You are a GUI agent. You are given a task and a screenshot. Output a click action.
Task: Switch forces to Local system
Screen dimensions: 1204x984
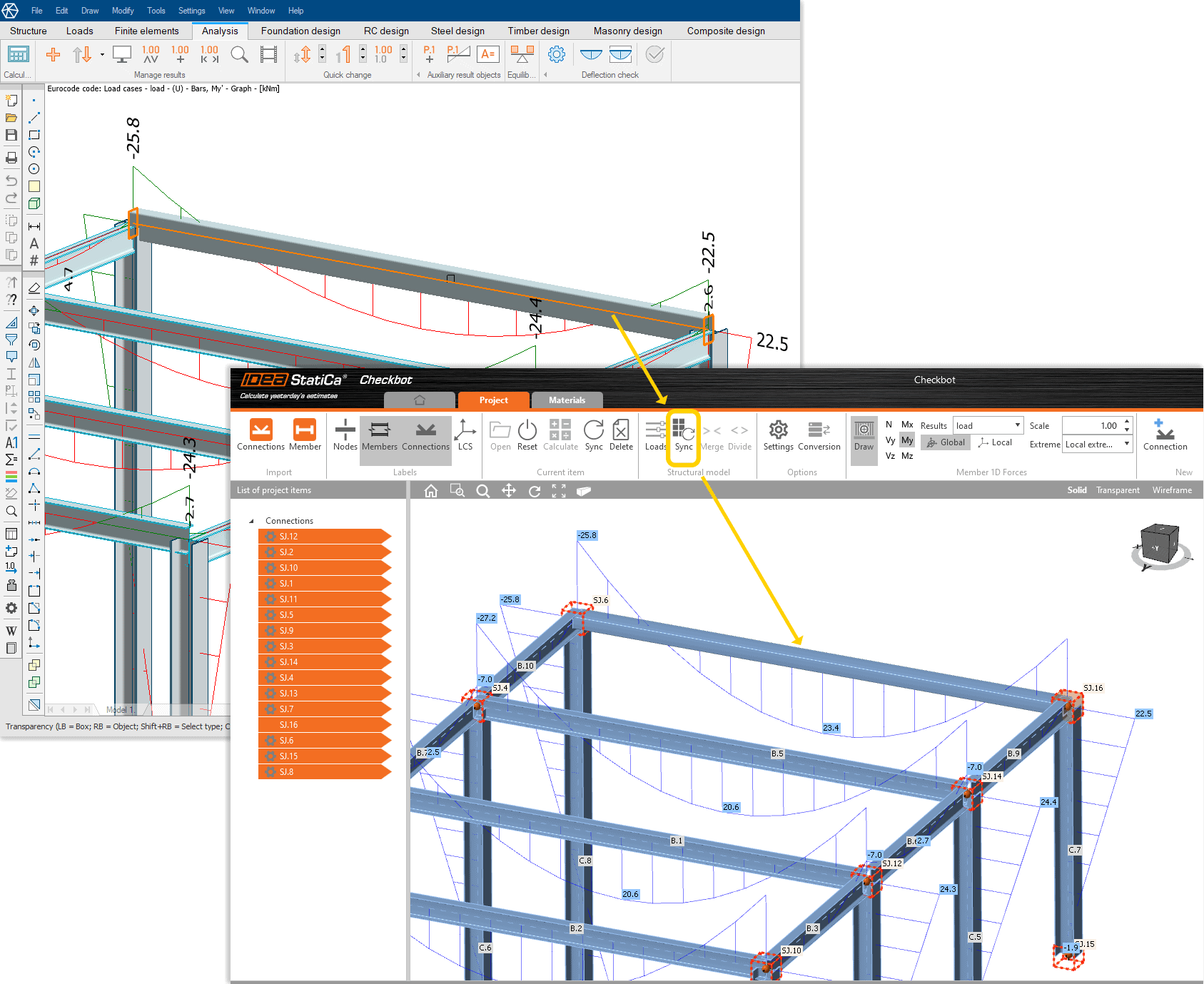(995, 442)
